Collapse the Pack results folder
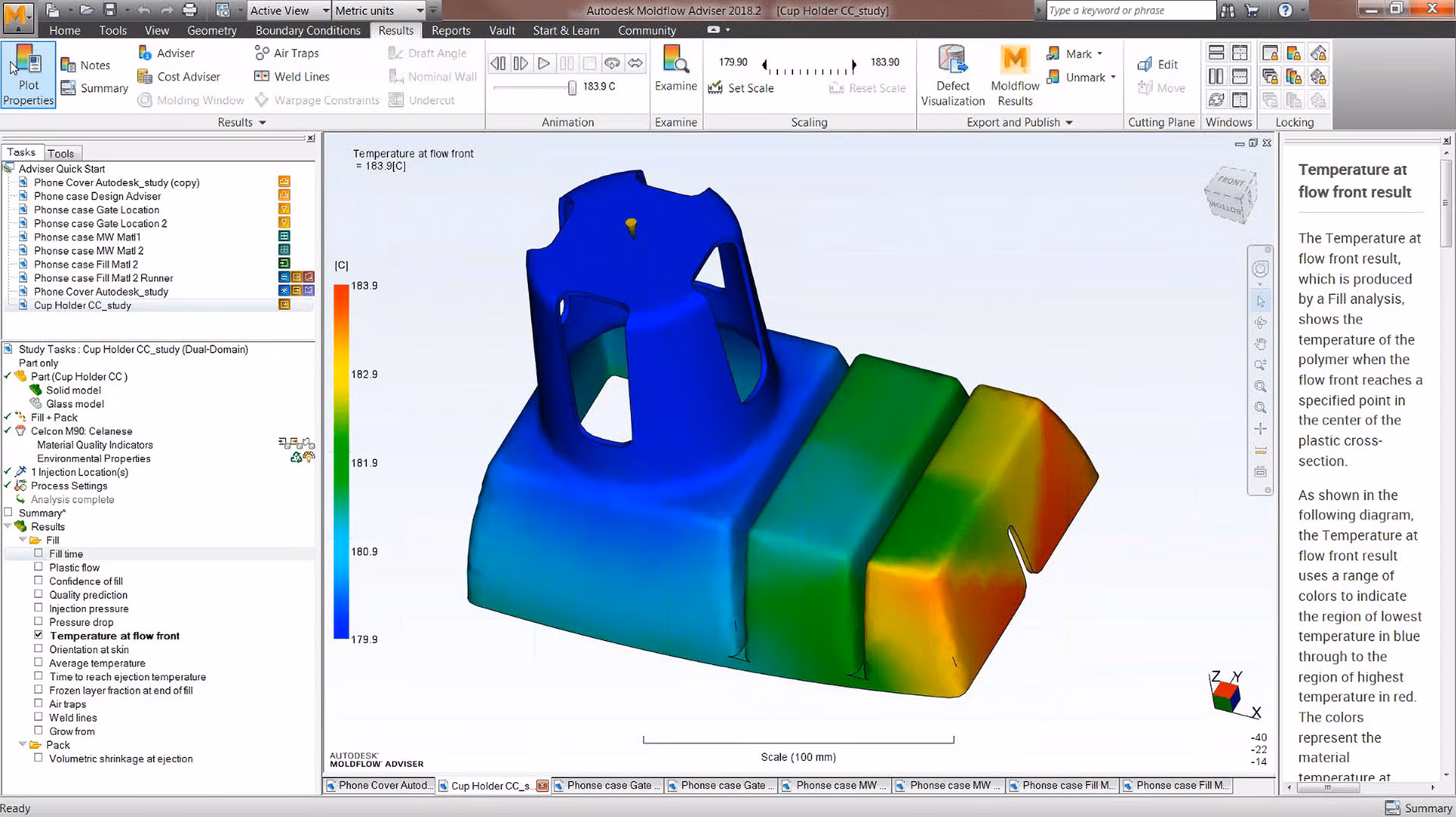 [23, 744]
